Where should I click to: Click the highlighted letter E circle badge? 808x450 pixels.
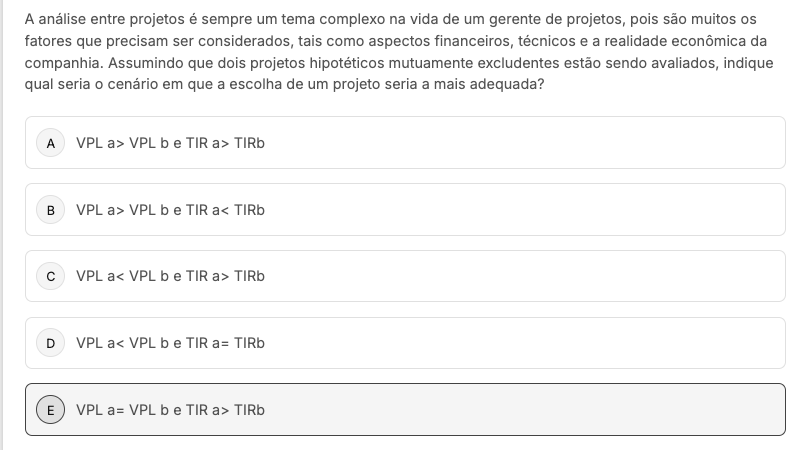(51, 410)
